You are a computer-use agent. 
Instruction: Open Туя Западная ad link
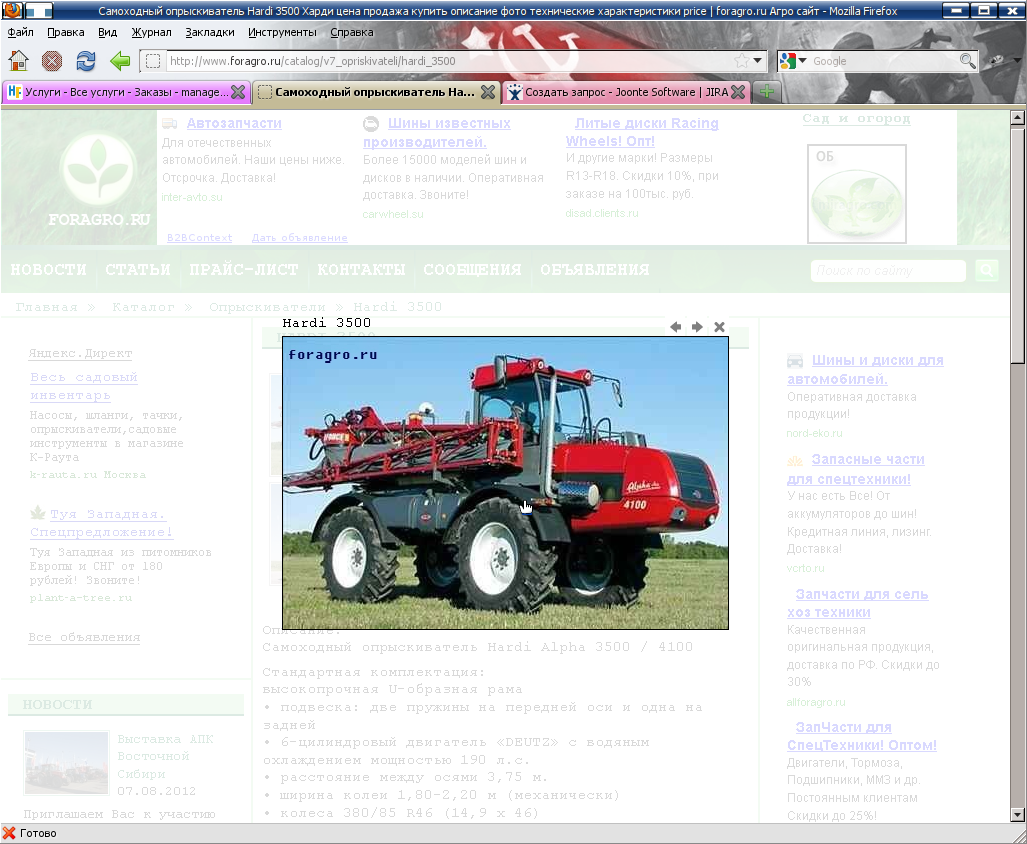tap(102, 523)
